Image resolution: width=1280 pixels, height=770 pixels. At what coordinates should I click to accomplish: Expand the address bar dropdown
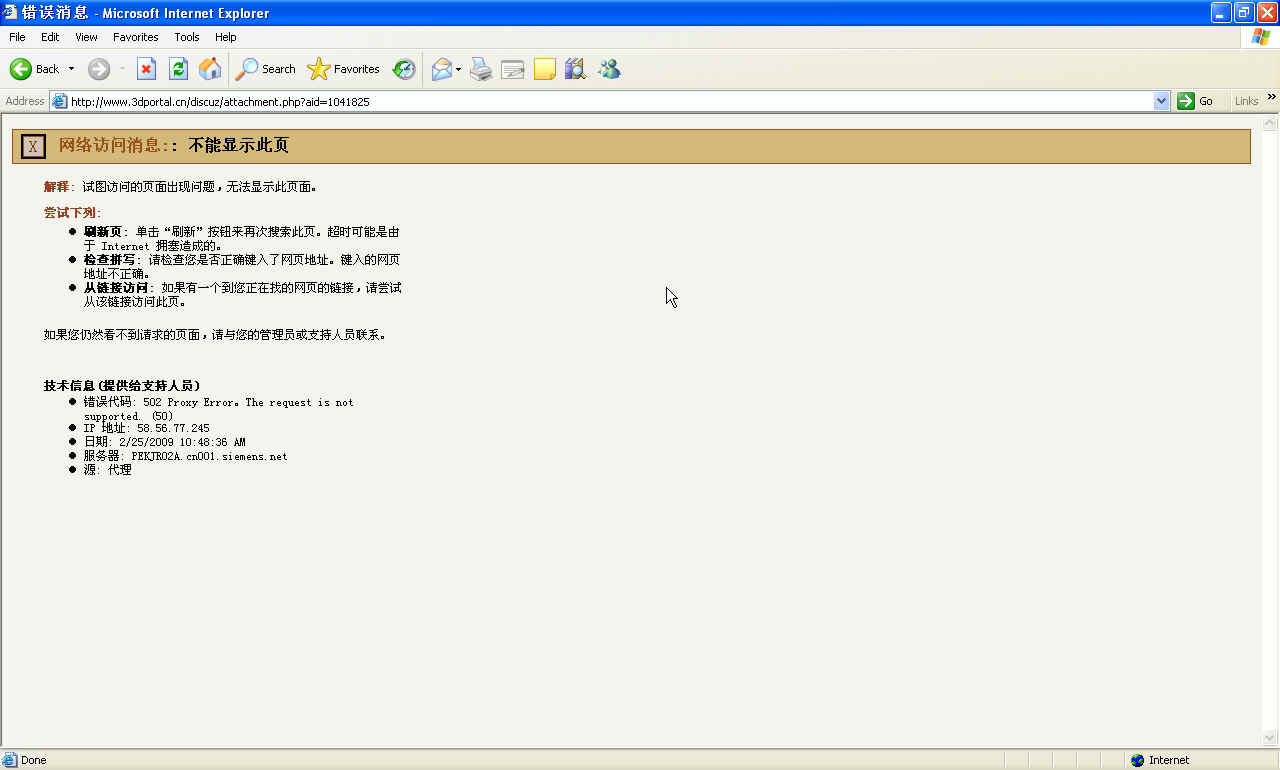[1161, 101]
